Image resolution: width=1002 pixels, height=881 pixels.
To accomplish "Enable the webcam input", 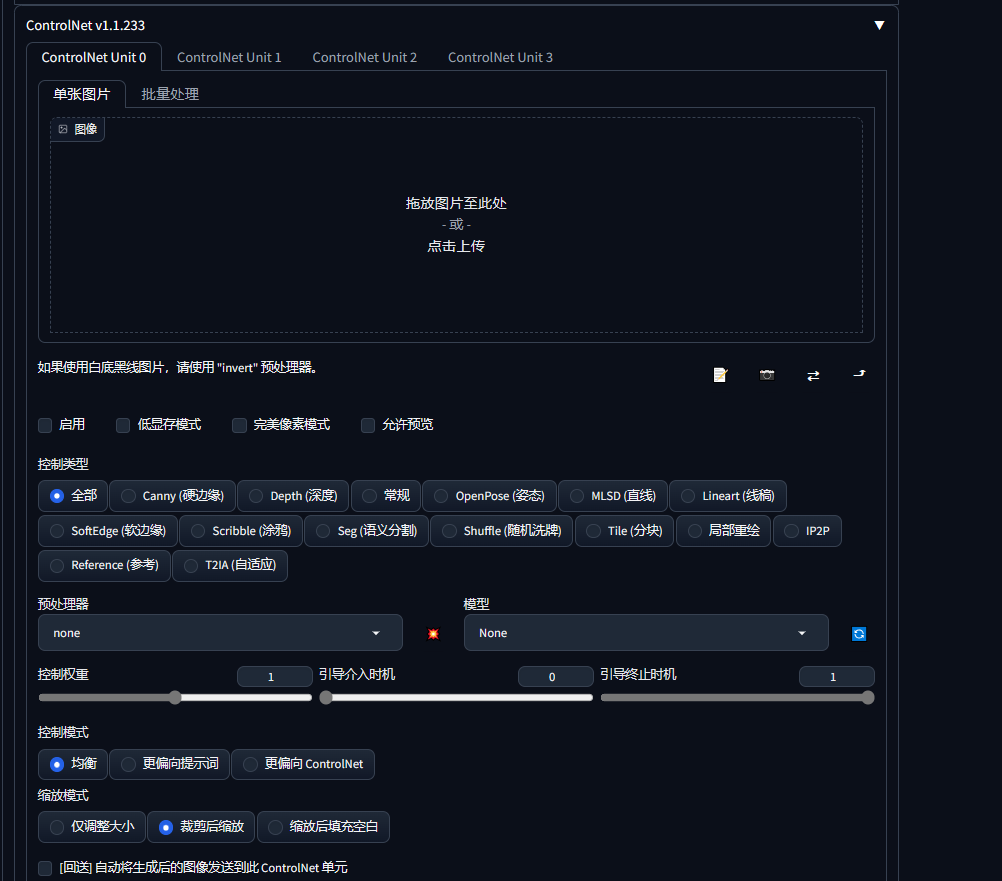I will pyautogui.click(x=767, y=375).
